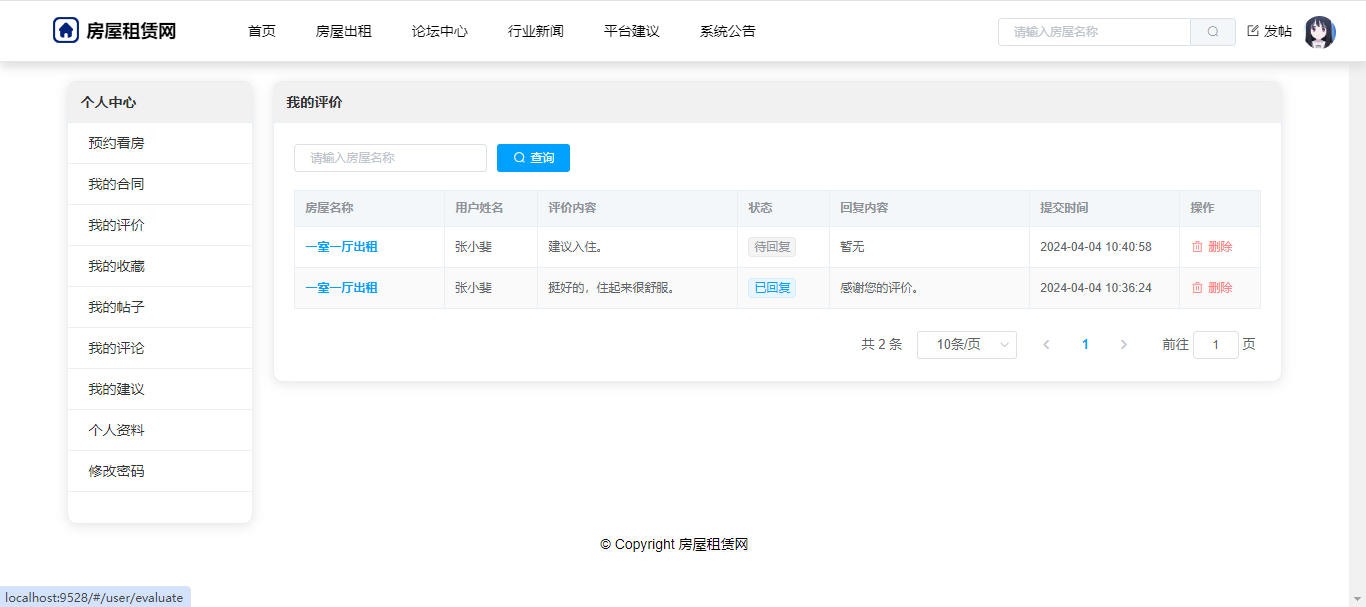Select 预约看房 in sidebar
This screenshot has width=1366, height=607.
(x=116, y=143)
